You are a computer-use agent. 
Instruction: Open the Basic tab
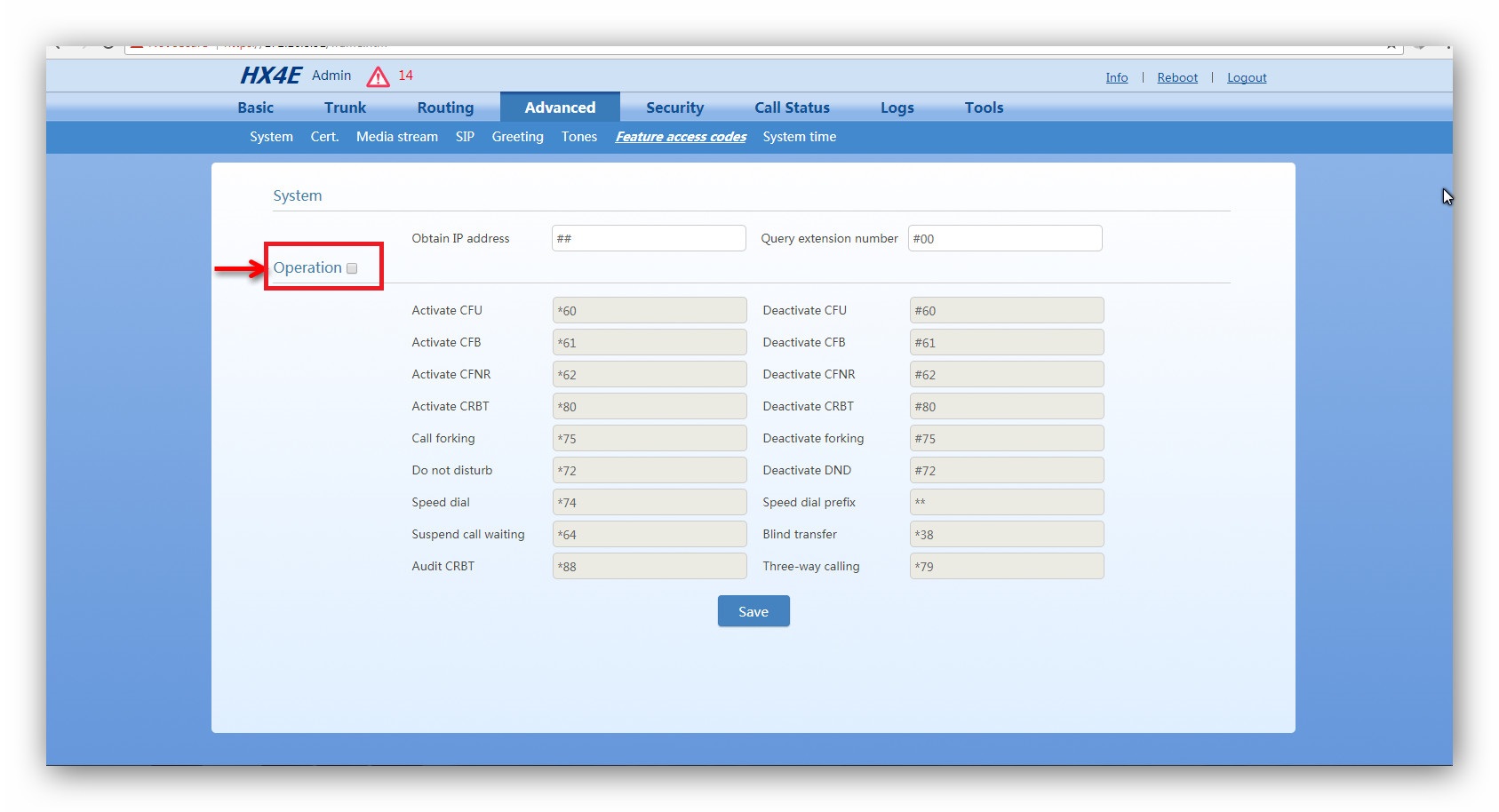[255, 107]
